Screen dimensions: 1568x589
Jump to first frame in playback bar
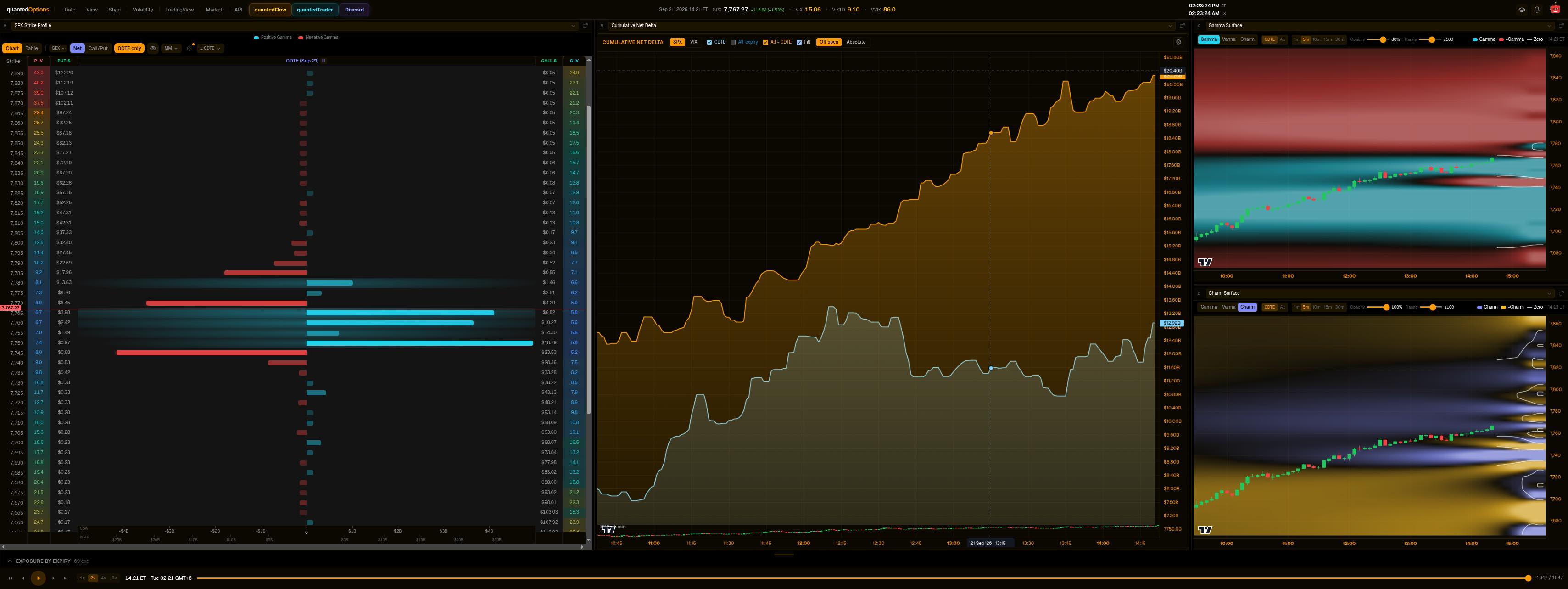(x=11, y=578)
